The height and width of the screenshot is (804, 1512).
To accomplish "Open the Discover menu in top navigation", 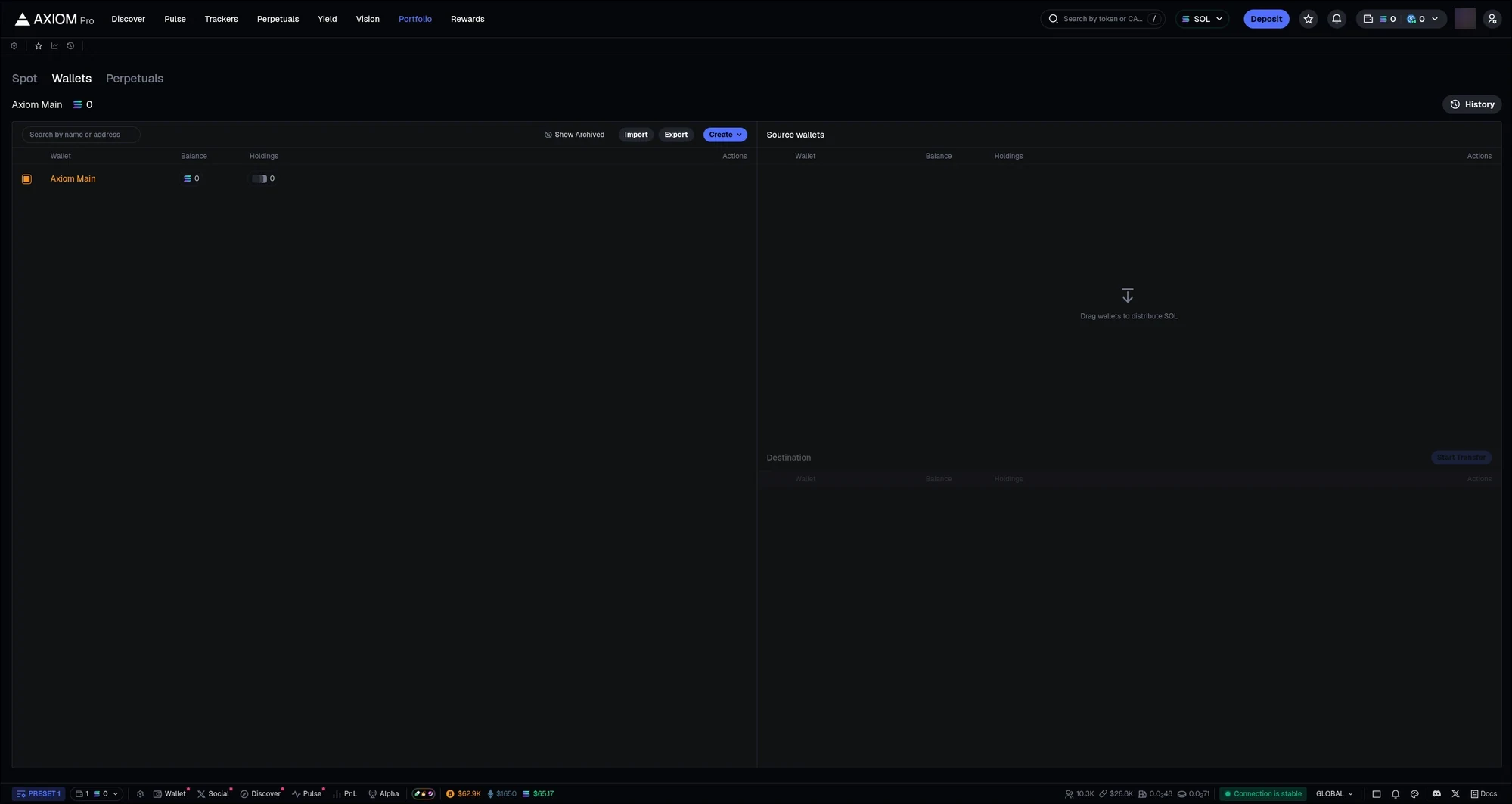I will pos(128,19).
